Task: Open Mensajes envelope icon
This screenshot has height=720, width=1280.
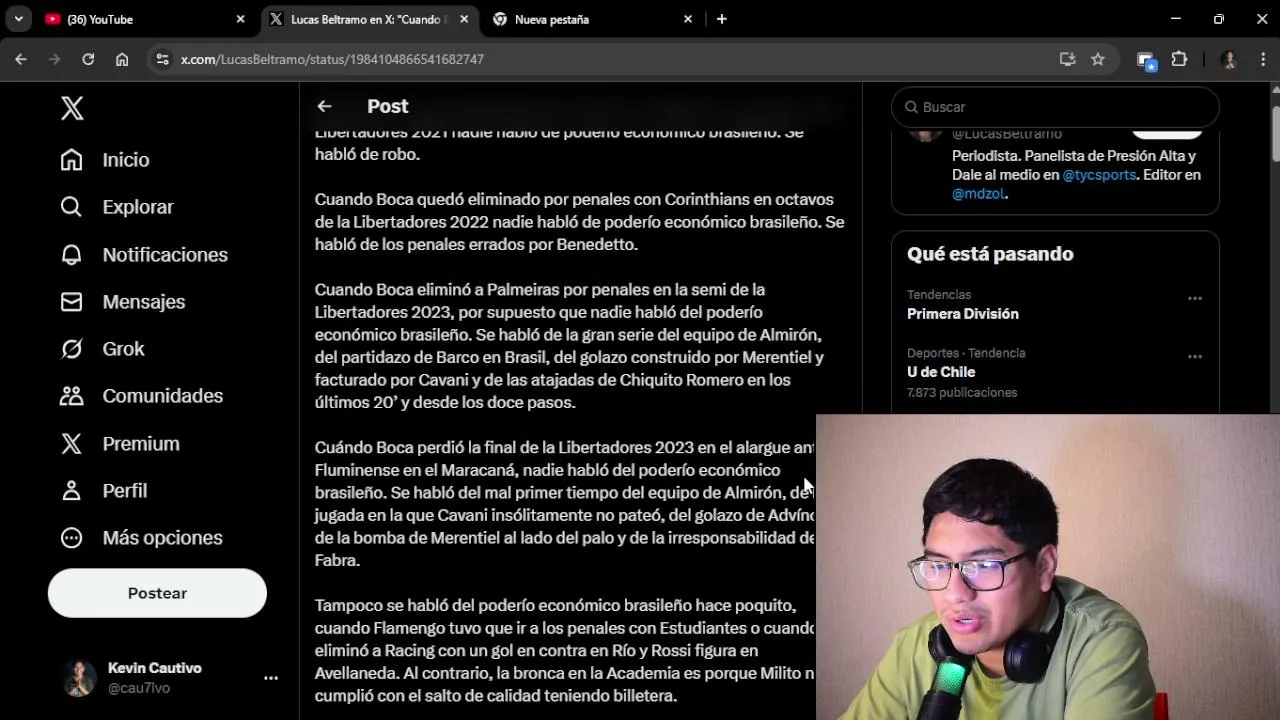Action: tap(71, 301)
